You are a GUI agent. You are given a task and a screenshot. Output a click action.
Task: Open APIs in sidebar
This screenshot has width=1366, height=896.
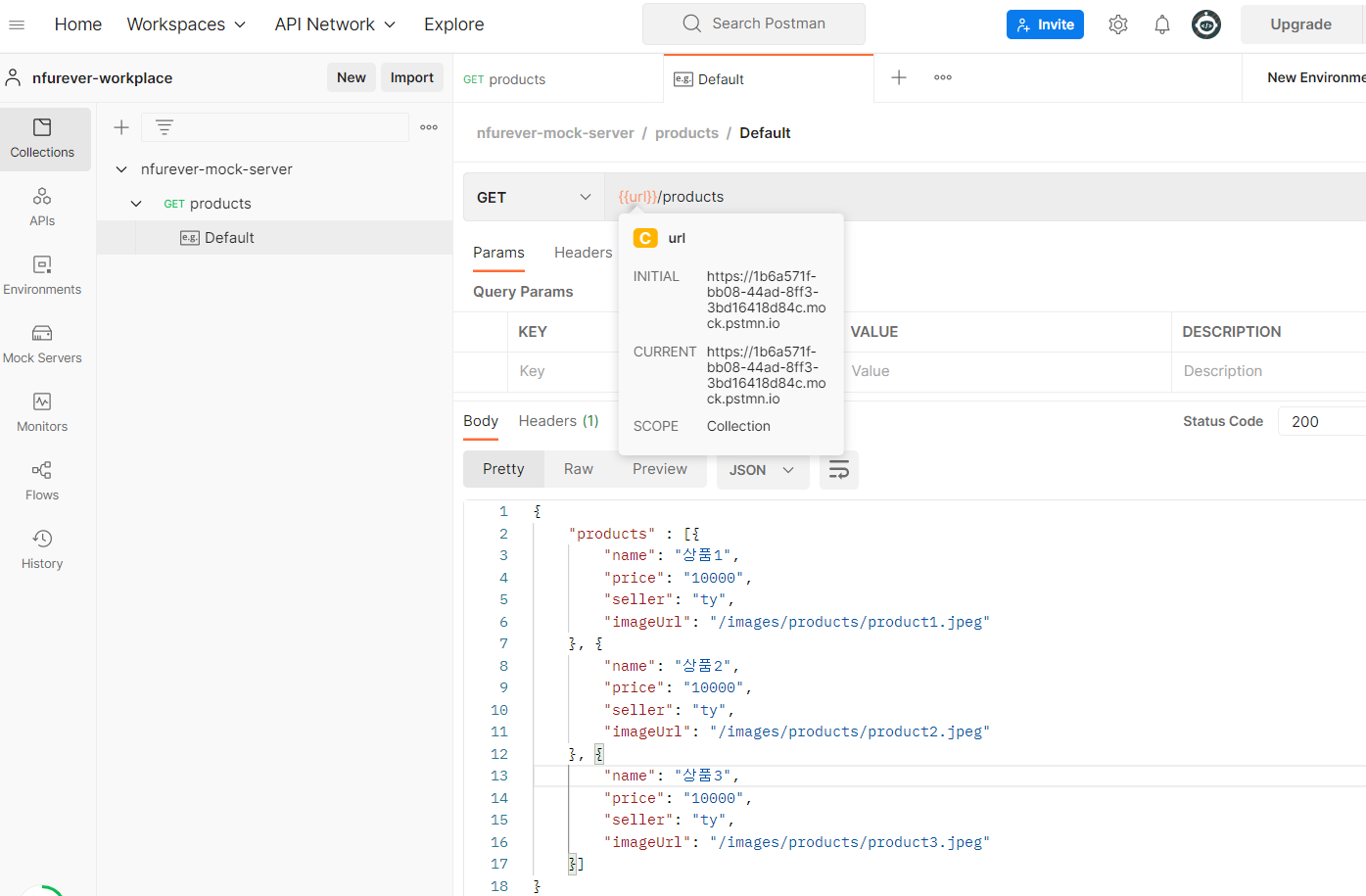(42, 208)
